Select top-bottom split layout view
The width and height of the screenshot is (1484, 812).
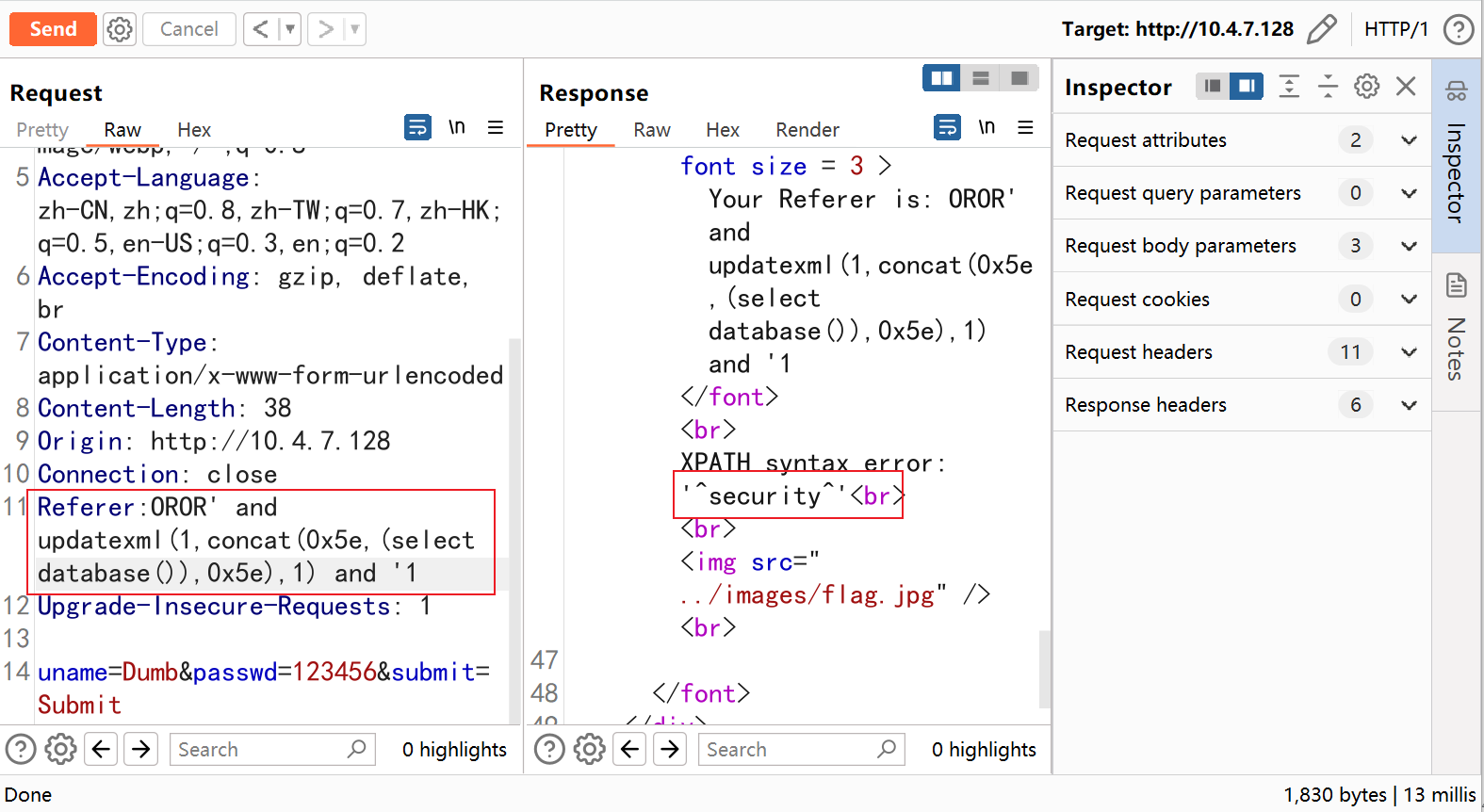[980, 78]
